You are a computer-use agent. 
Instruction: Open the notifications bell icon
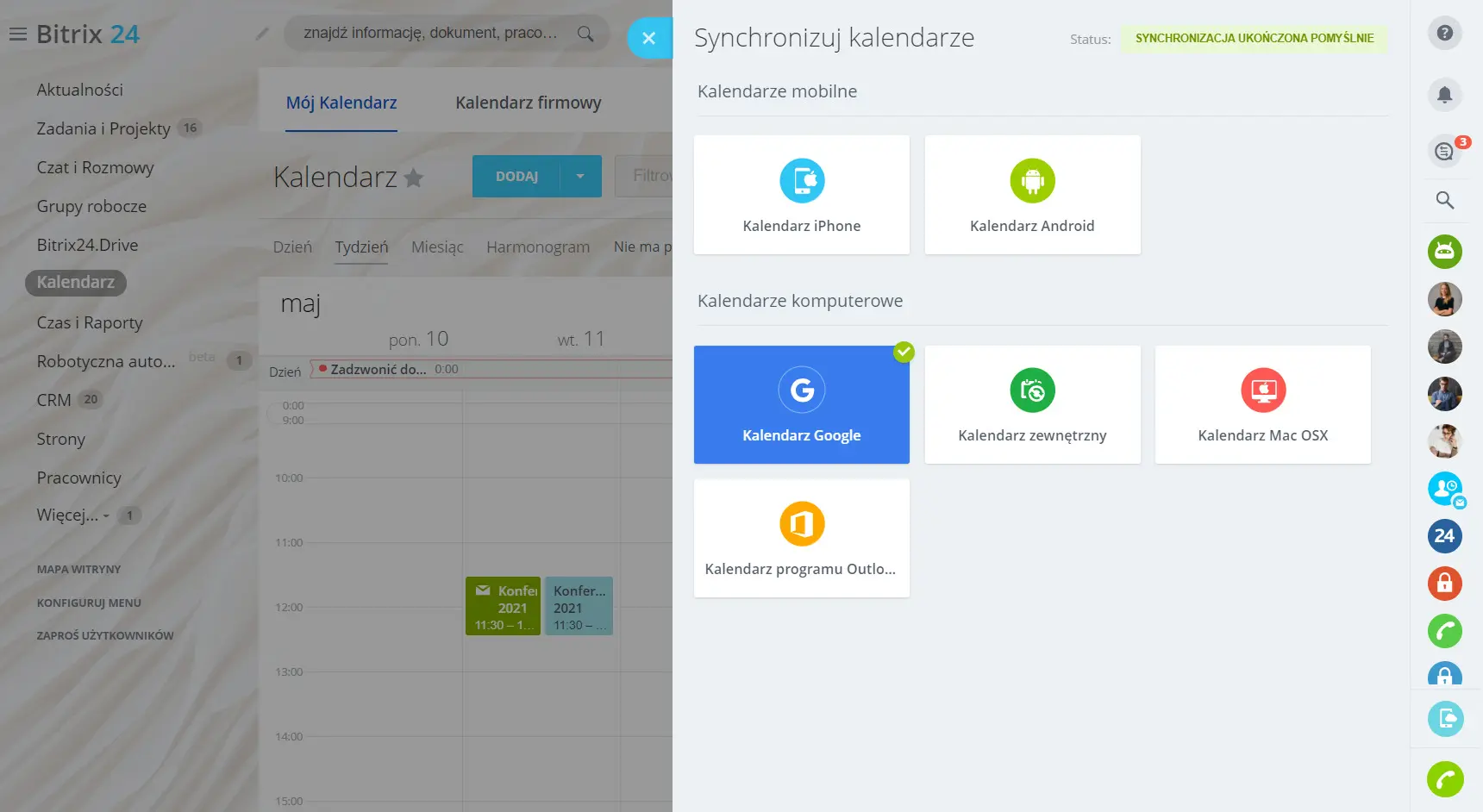(1444, 95)
